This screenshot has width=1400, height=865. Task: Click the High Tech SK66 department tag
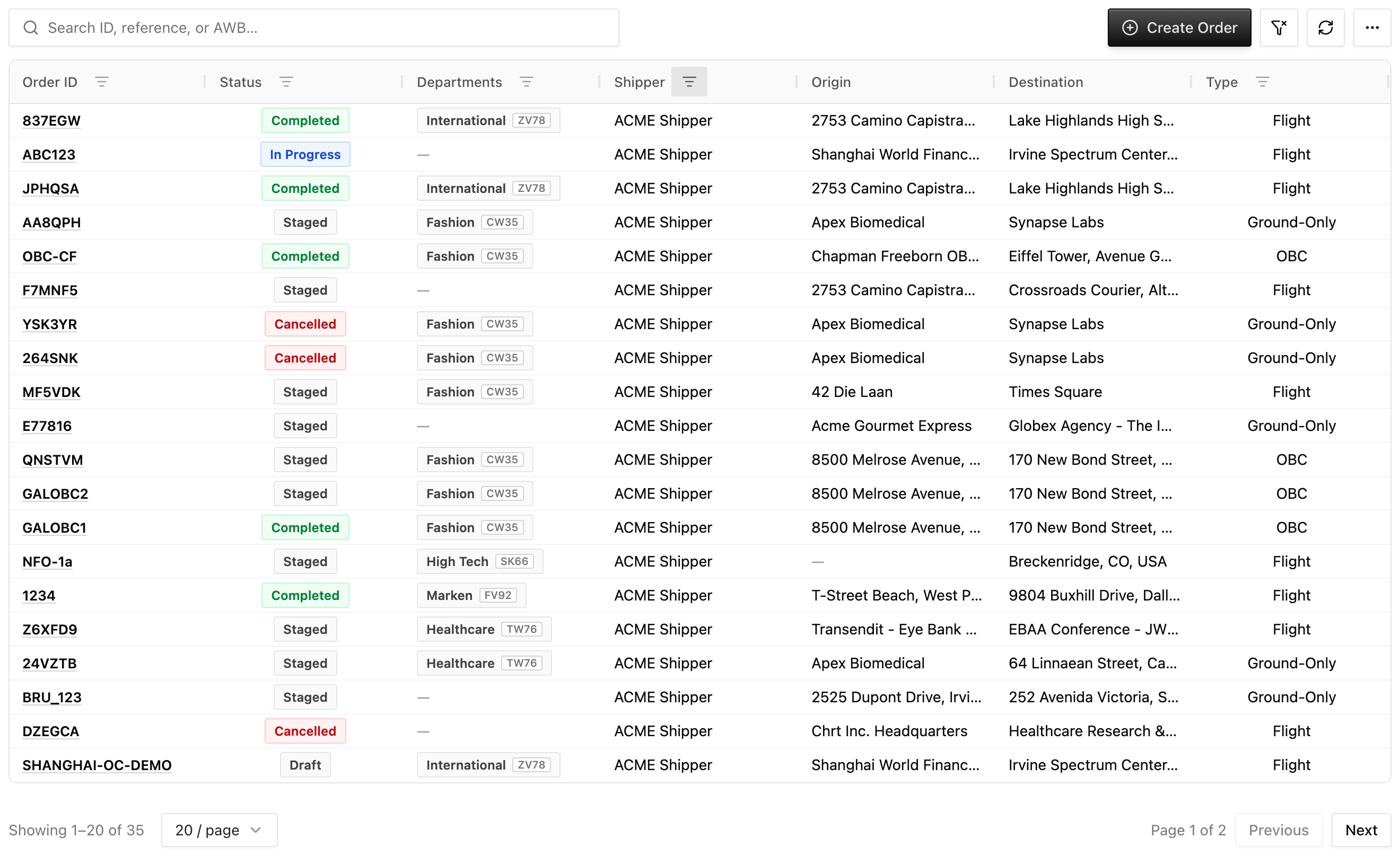479,561
